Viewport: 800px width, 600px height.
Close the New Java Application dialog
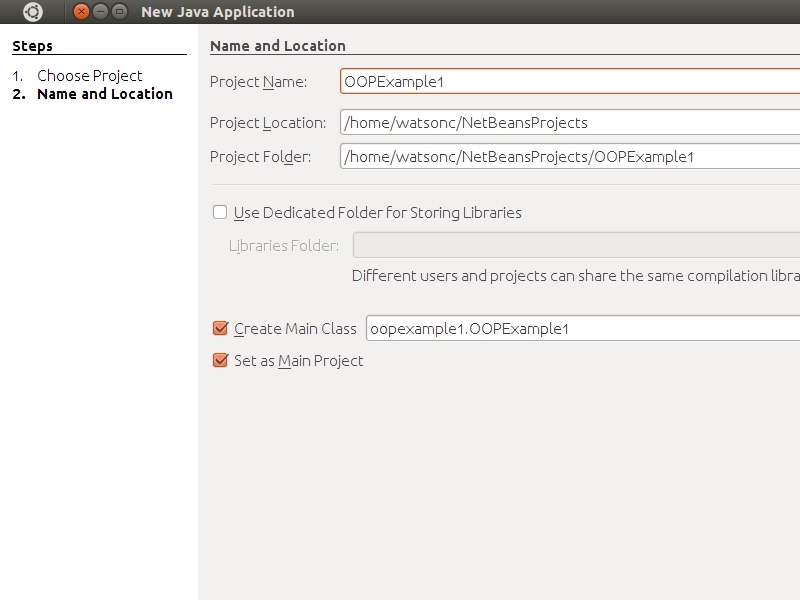81,11
